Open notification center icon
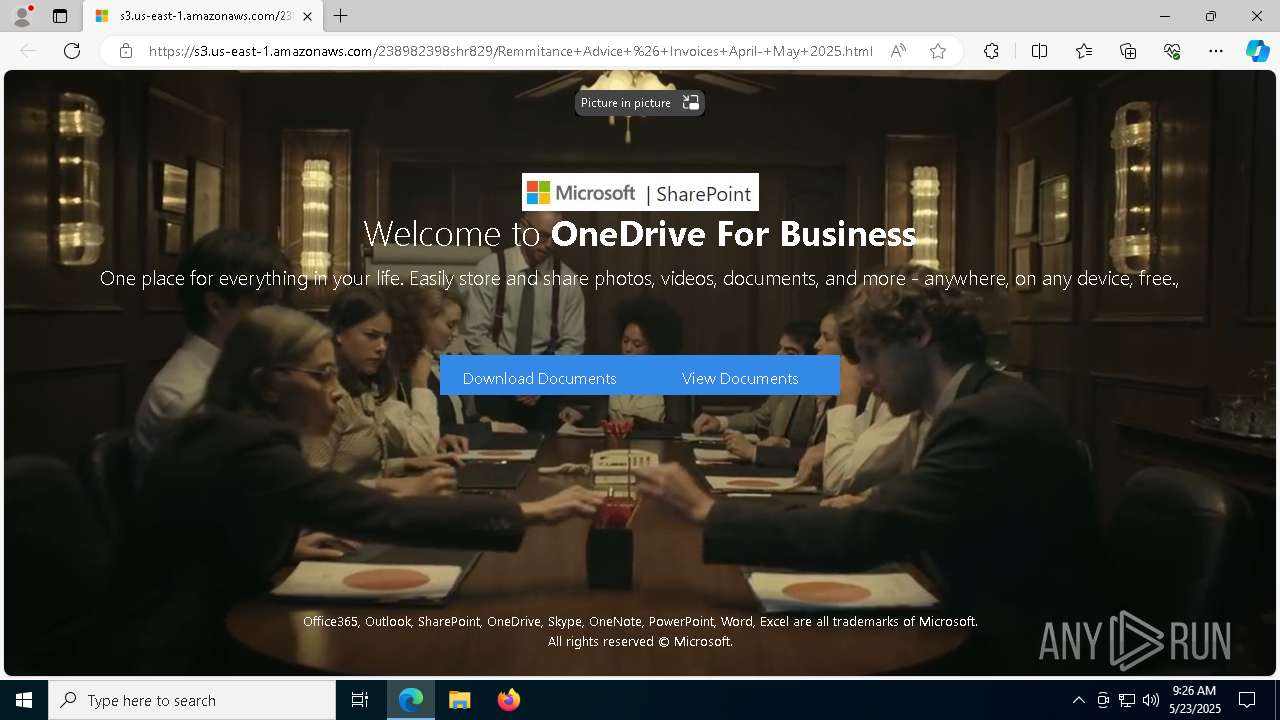Screen dimensions: 1280x720 click(x=1247, y=700)
